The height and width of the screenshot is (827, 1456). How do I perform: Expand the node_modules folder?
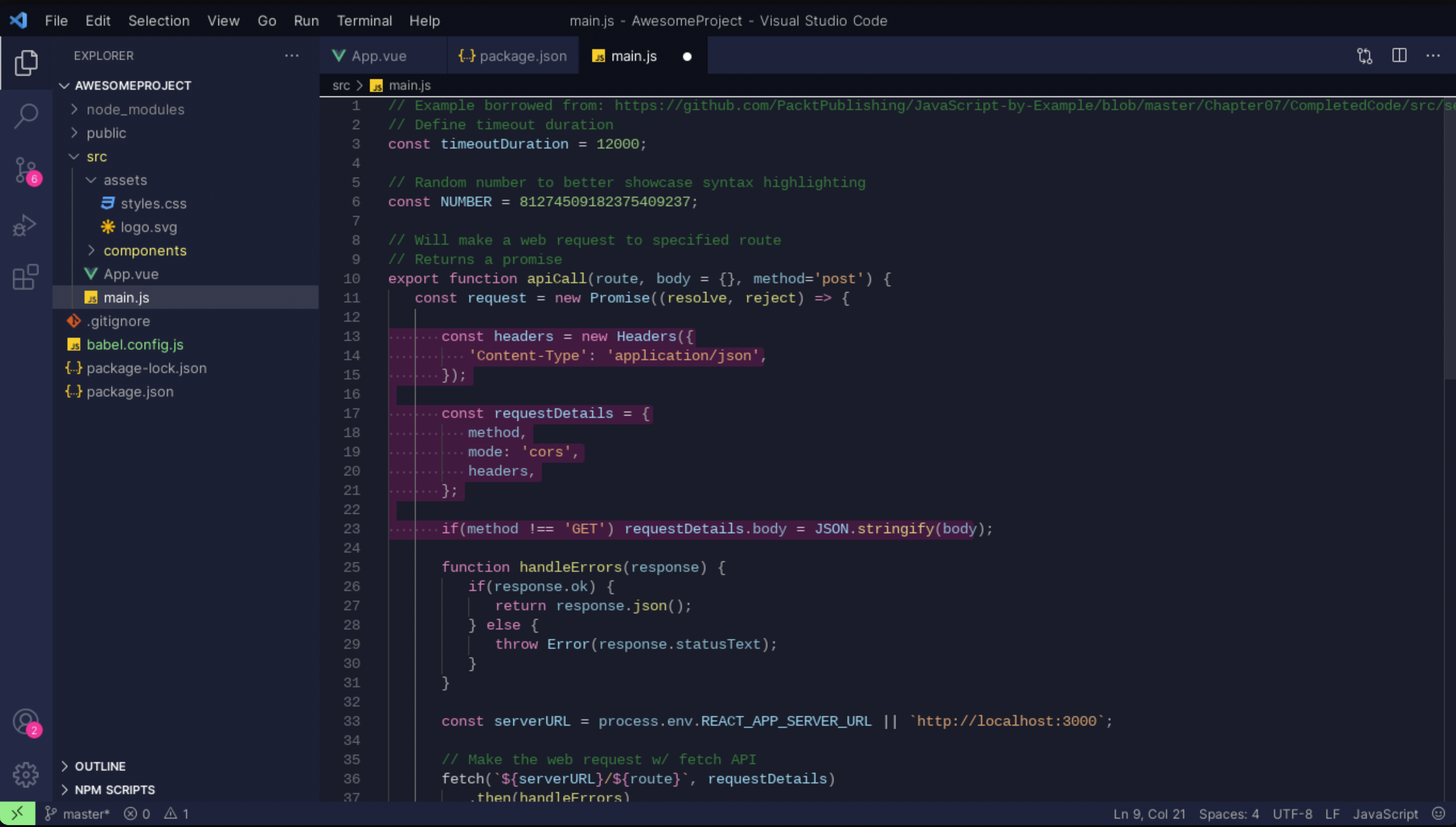[135, 109]
